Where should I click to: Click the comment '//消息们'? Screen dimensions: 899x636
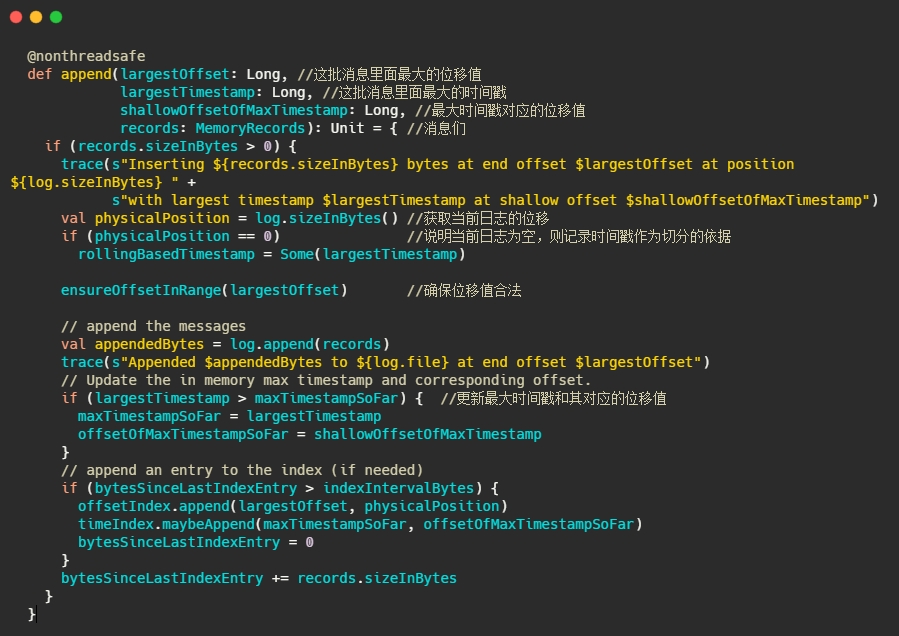click(434, 128)
